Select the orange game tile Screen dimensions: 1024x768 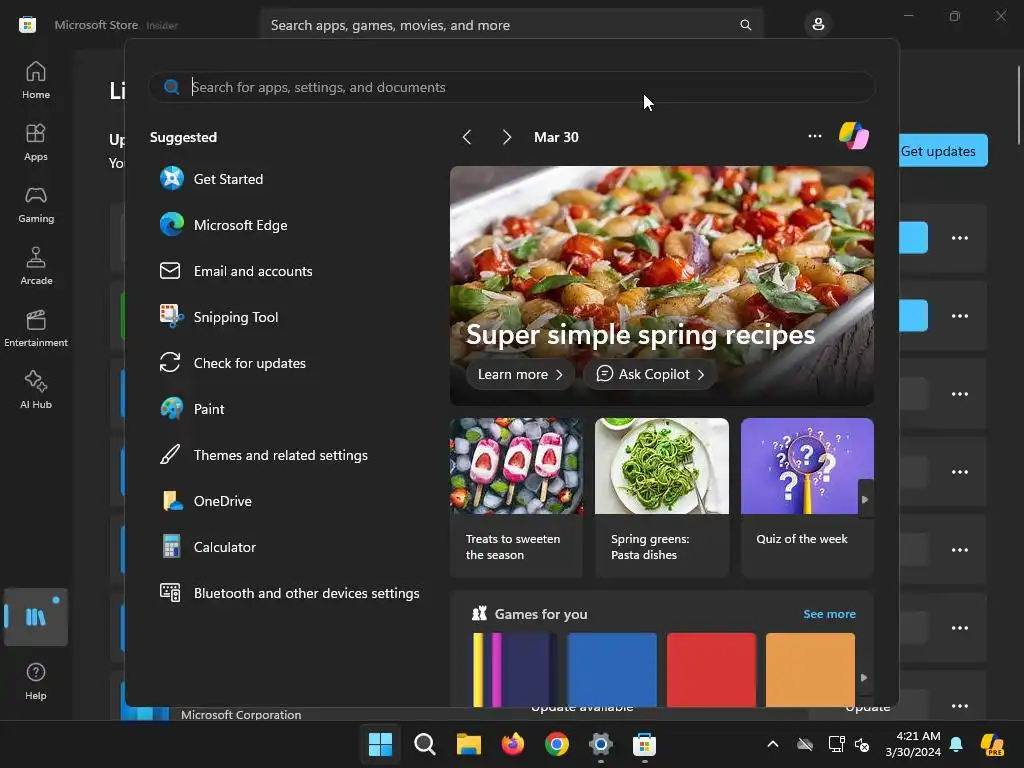tap(810, 669)
